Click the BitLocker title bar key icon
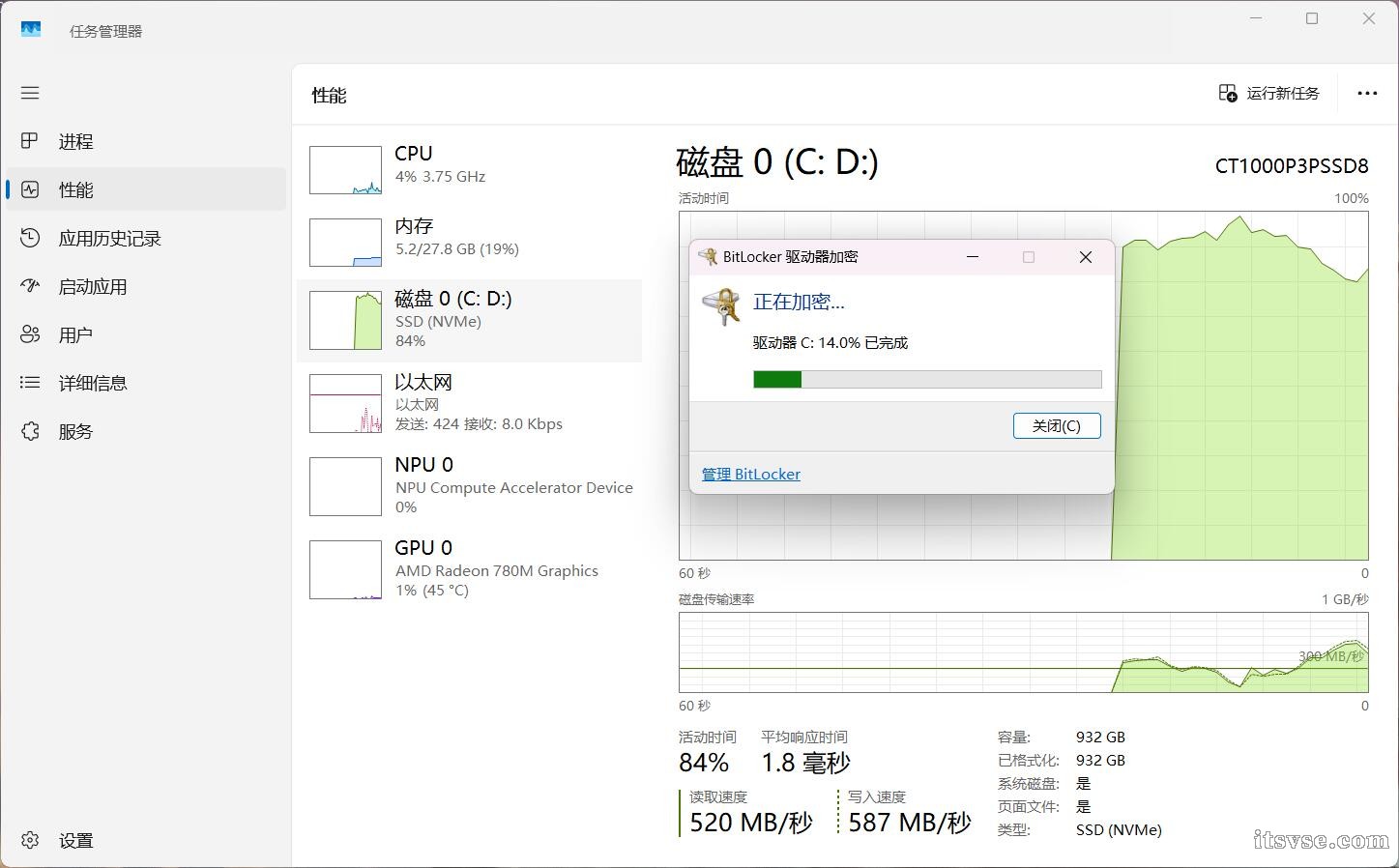The width and height of the screenshot is (1399, 868). [709, 256]
